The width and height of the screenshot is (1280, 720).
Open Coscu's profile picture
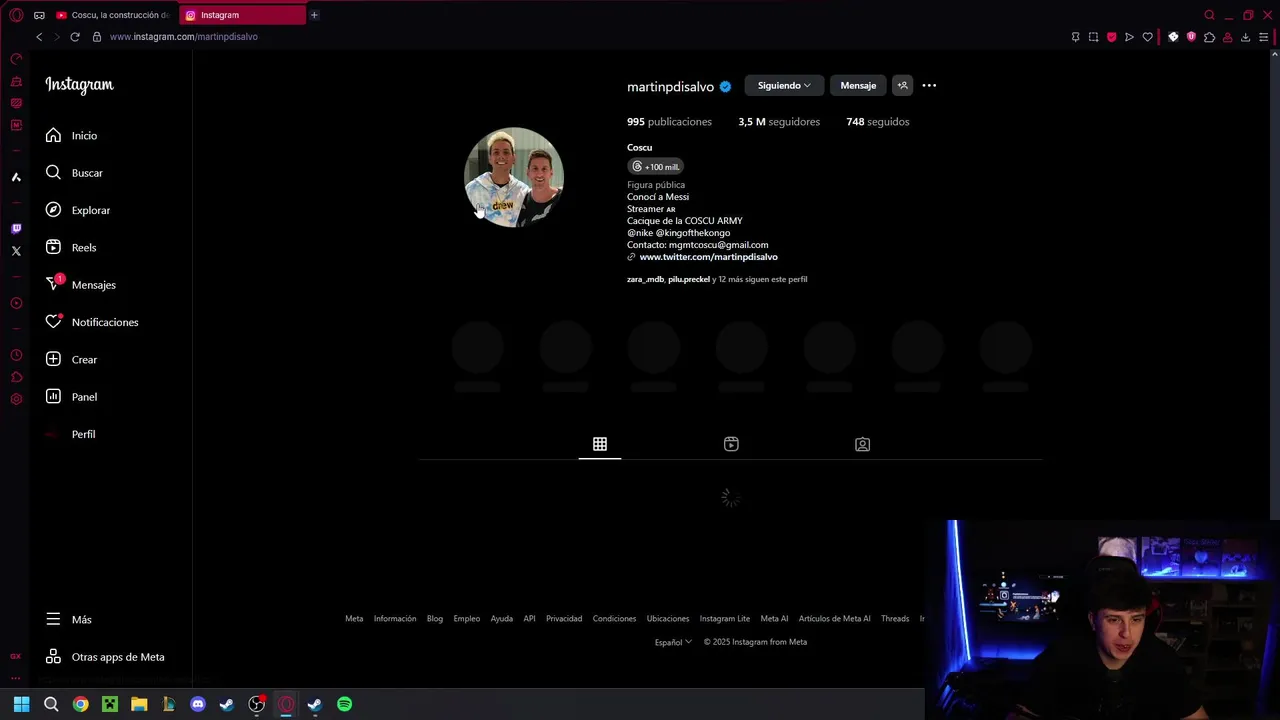(514, 177)
